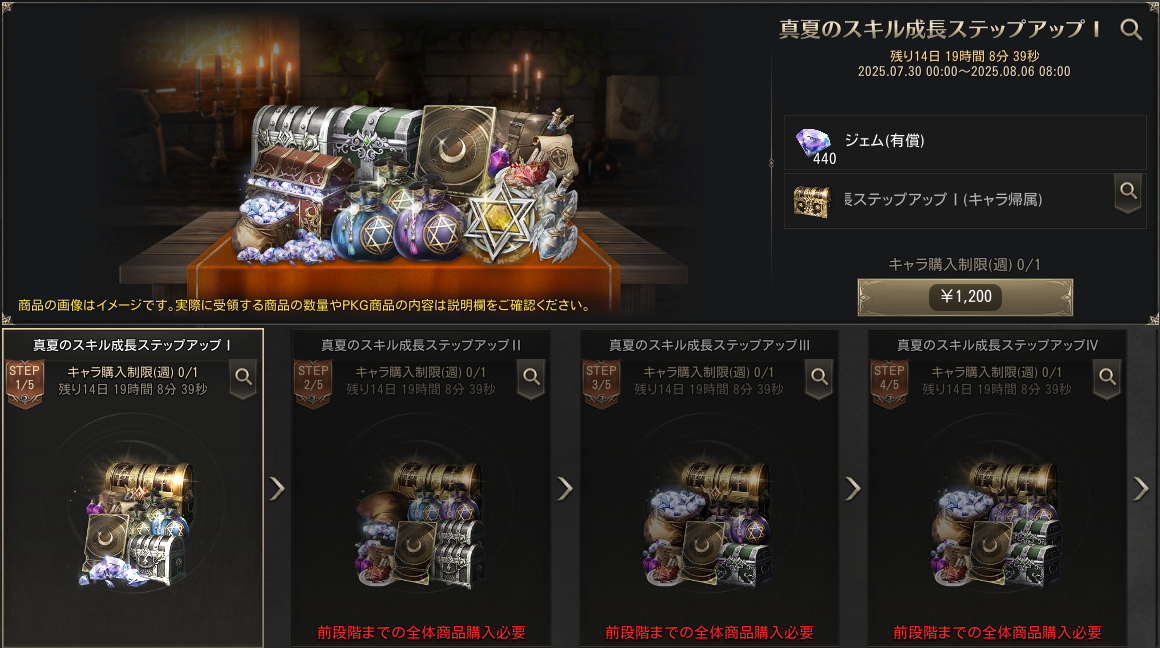Inspect Step 4/5 package with its magnifier
The width and height of the screenshot is (1160, 648).
click(x=1107, y=378)
